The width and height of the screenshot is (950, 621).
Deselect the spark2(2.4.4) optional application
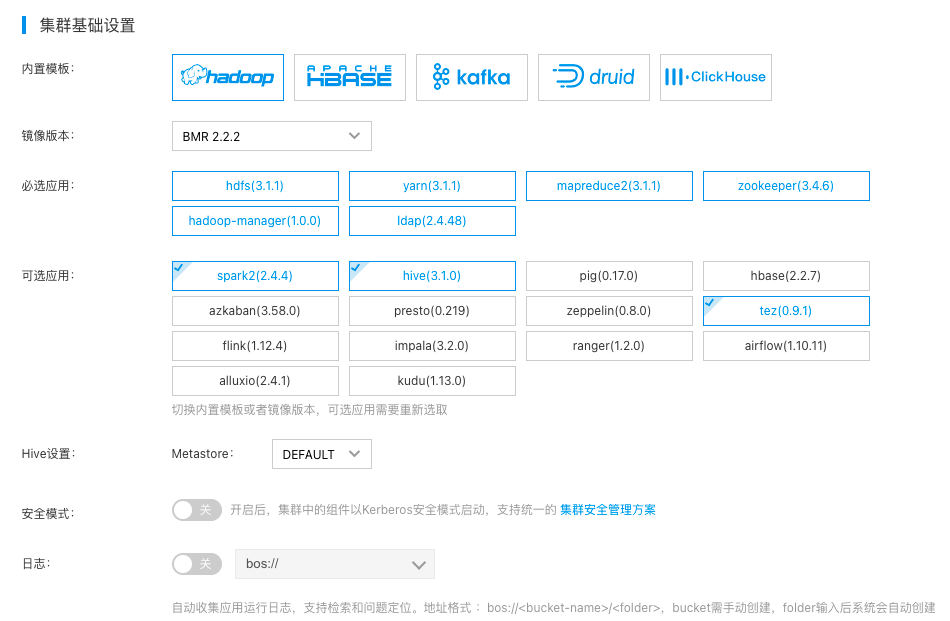255,276
